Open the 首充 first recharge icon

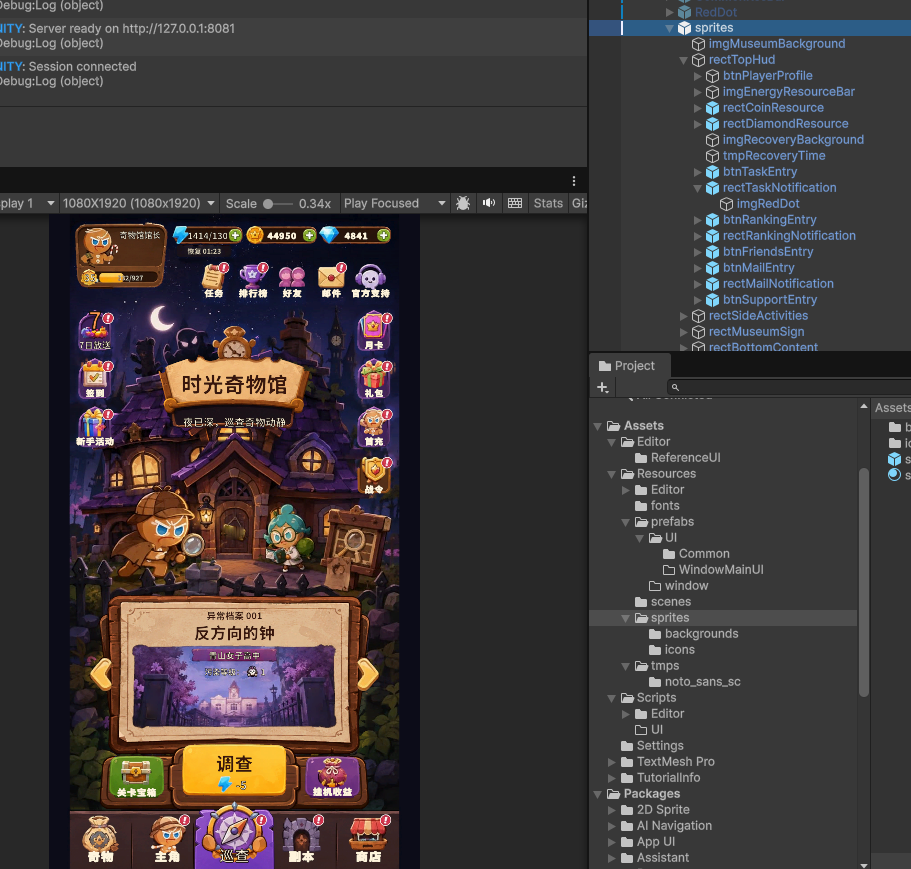coord(374,428)
